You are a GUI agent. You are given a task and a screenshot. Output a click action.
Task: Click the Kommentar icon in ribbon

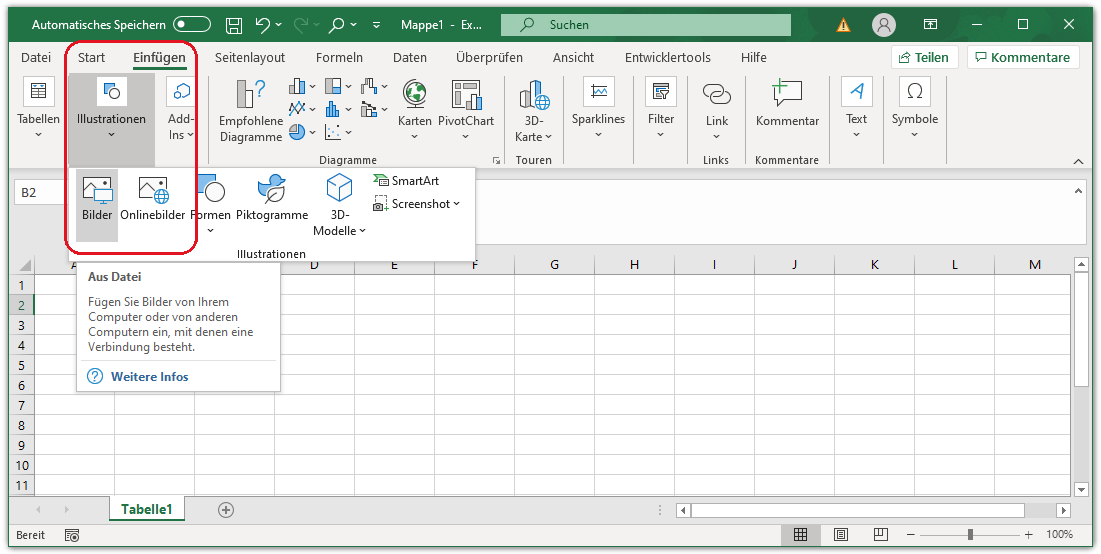pos(787,95)
